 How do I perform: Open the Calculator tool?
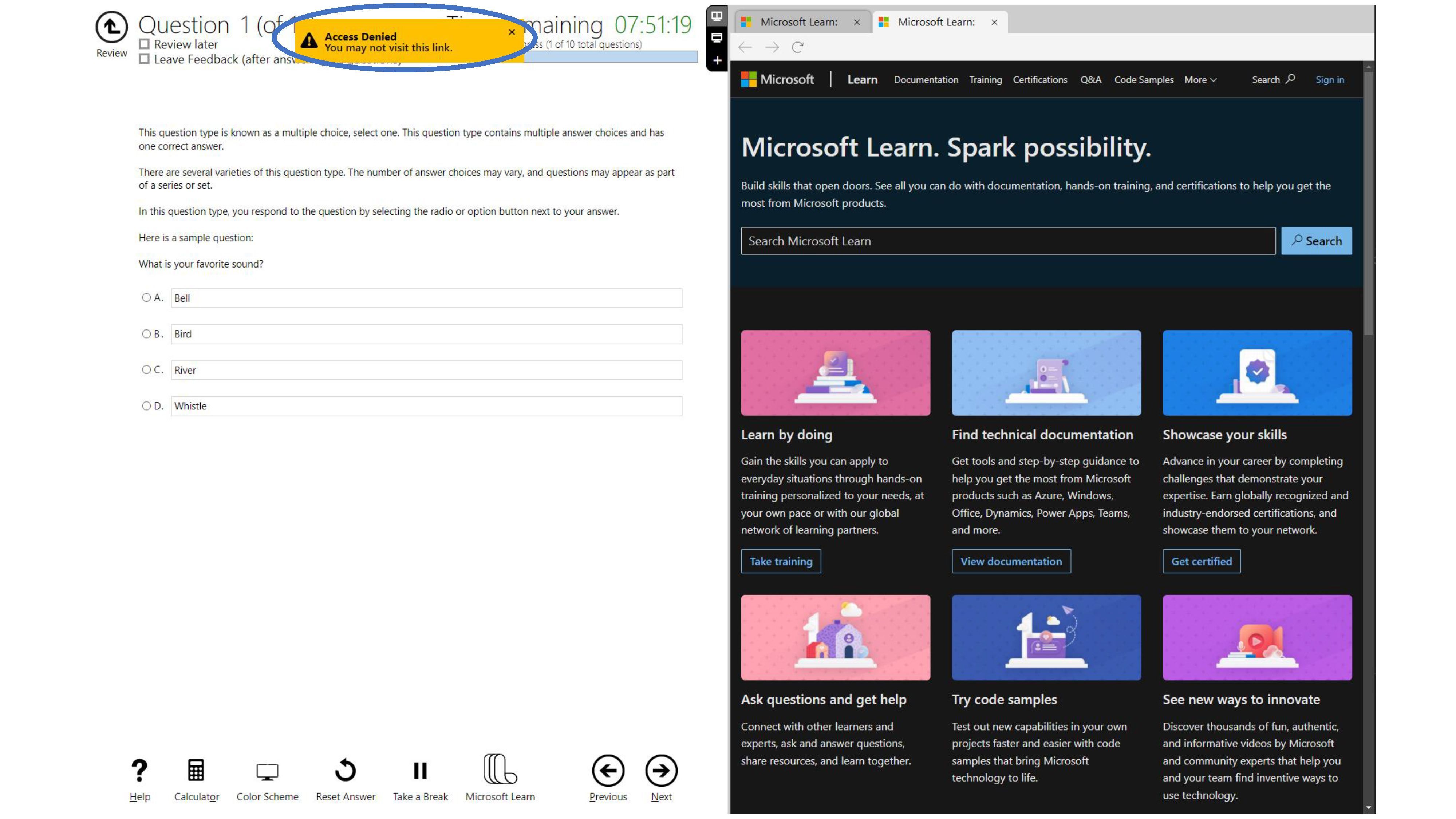196,770
